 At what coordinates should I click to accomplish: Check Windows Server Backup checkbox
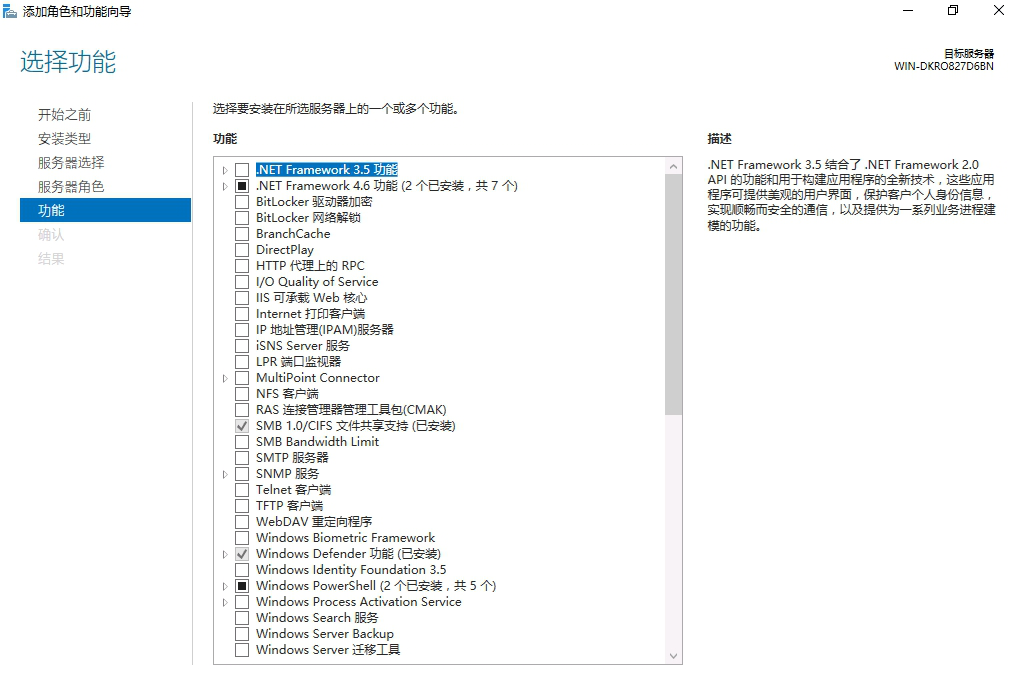[x=242, y=634]
